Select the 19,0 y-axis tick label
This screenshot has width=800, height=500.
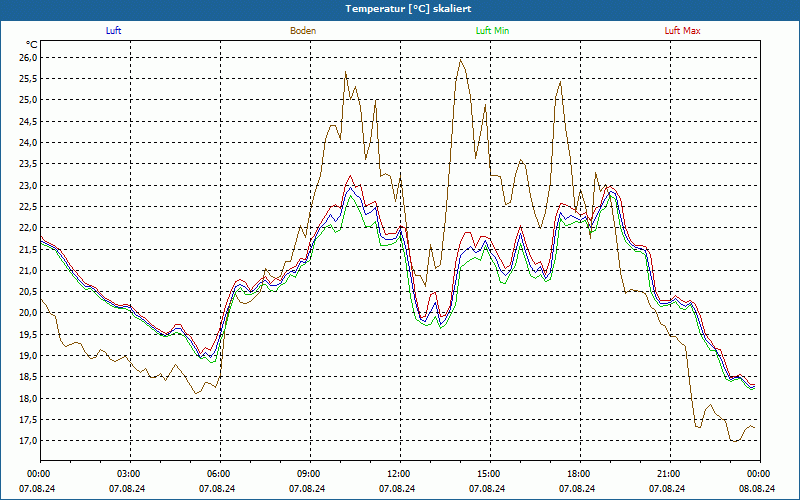point(27,356)
